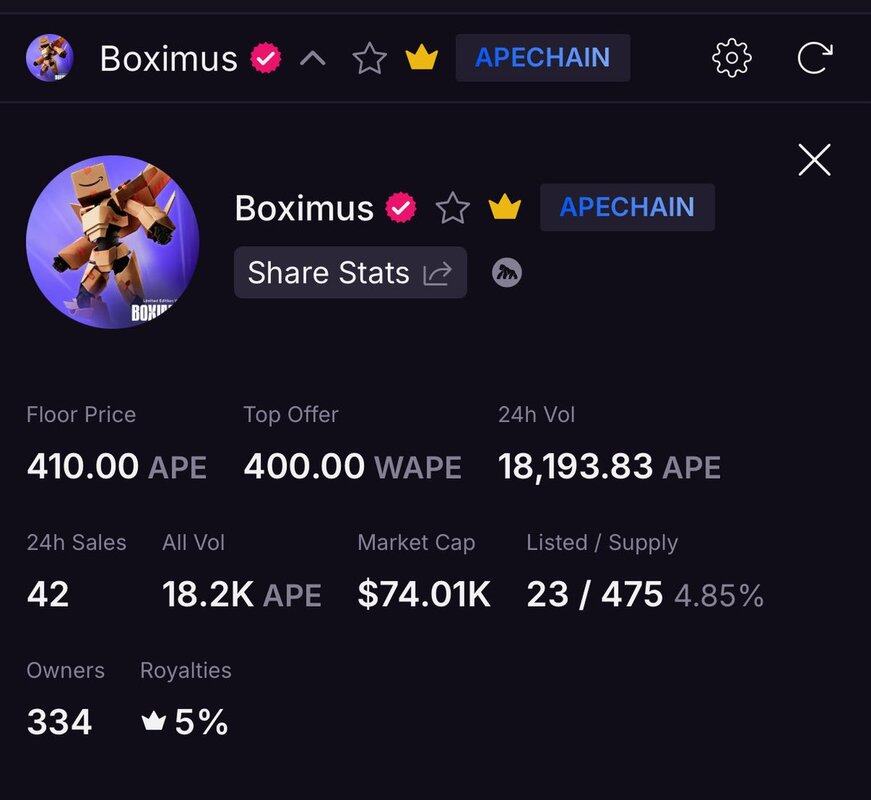Screen dimensions: 871x800
Task: Click the 23 / 475 Listed / Supply value
Action: [594, 595]
